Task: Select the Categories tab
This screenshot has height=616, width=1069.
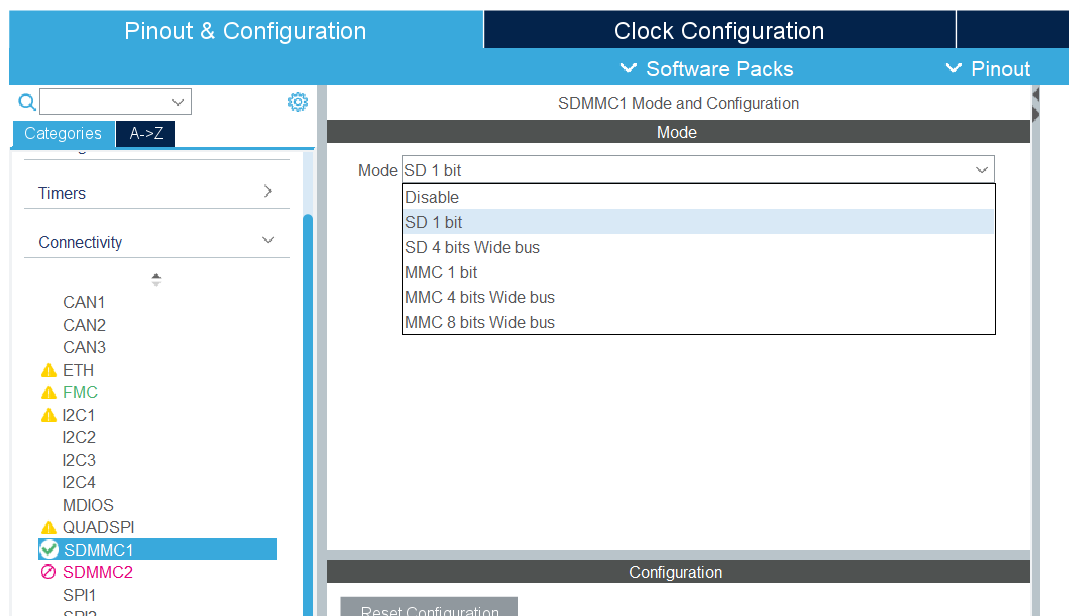Action: pos(63,134)
